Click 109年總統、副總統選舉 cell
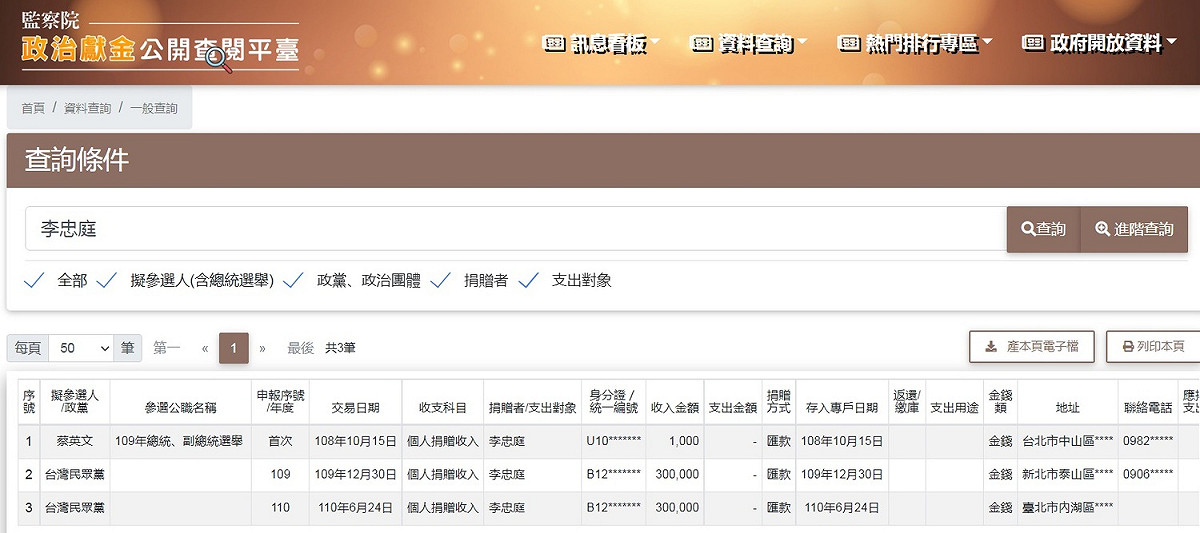The image size is (1200, 533). [180, 441]
